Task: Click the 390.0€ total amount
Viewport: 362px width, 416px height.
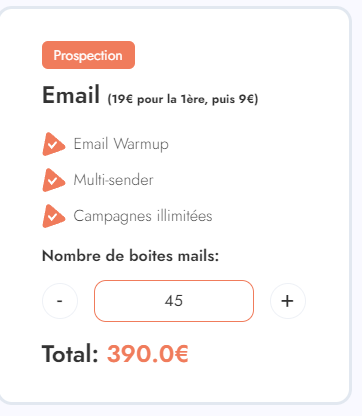Action: point(148,354)
